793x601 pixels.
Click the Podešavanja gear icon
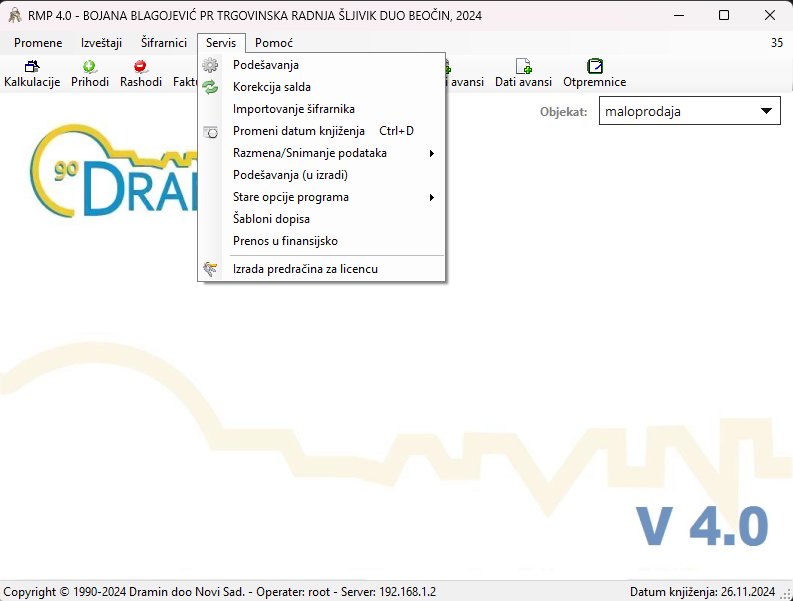tap(210, 65)
